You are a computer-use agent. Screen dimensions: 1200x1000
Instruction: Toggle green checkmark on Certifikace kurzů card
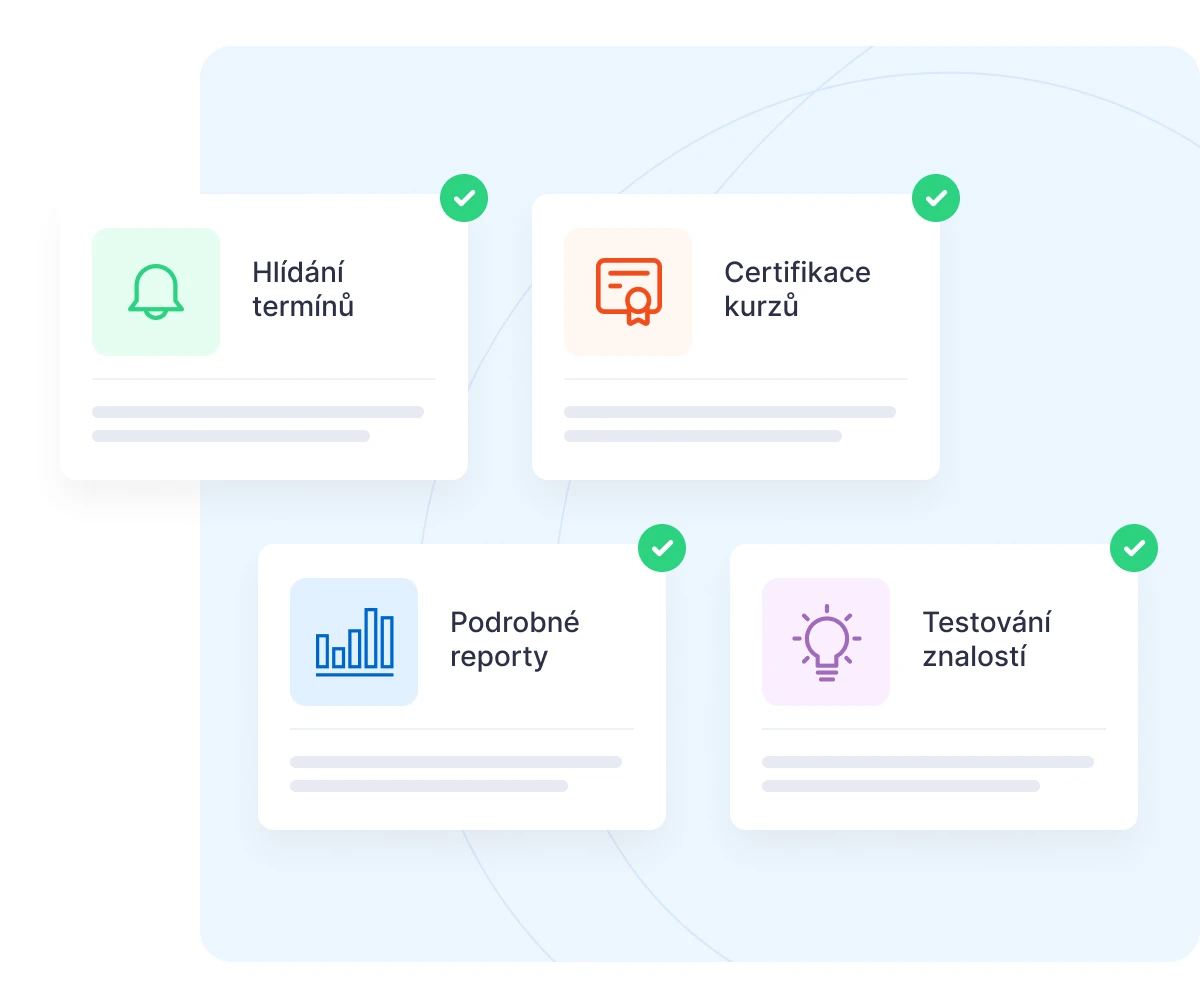coord(936,198)
